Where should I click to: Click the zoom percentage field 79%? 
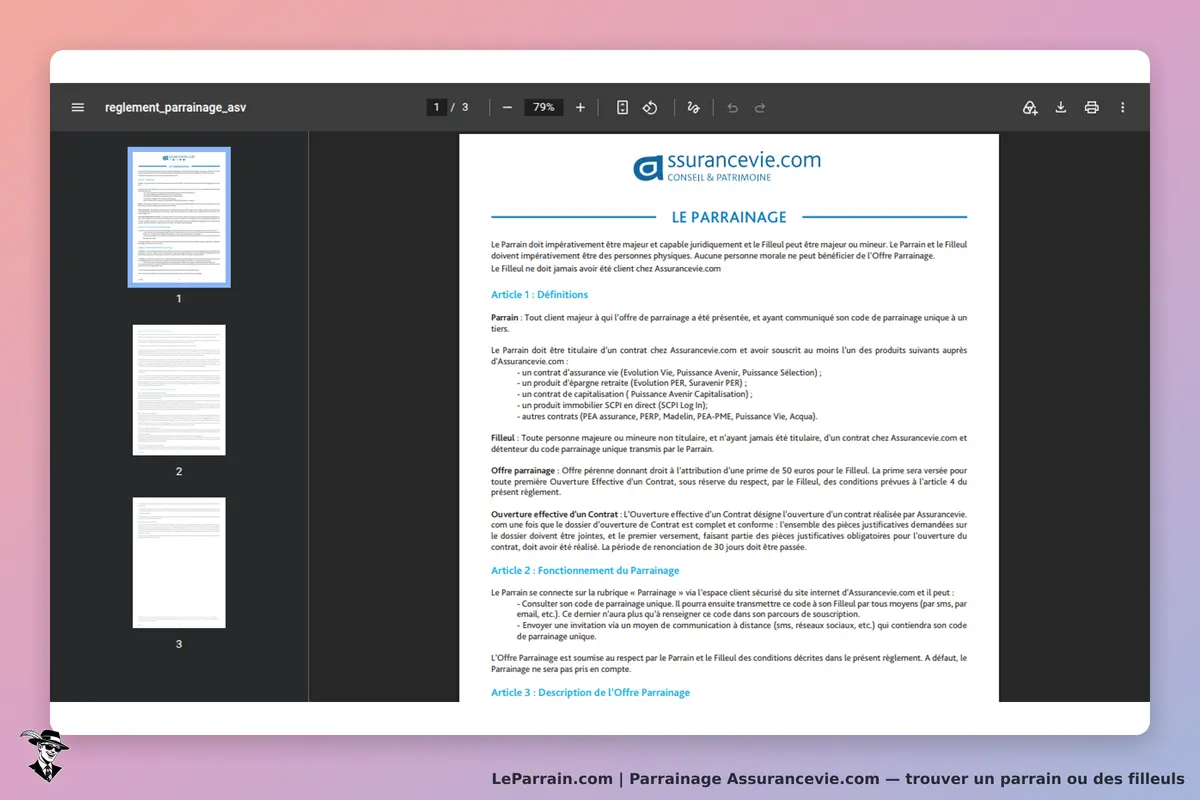[x=544, y=107]
